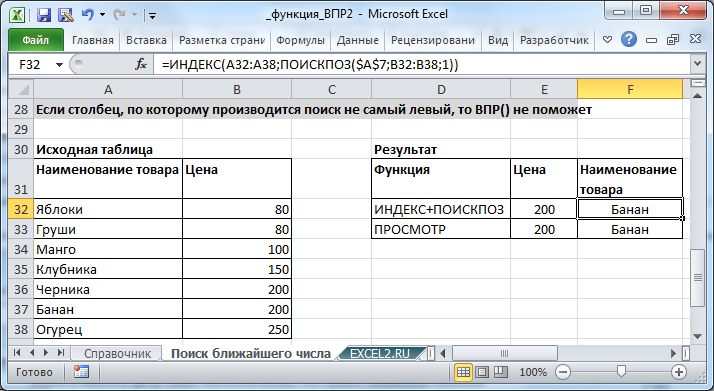The image size is (714, 391).
Task: Click into the formula bar text
Action: 422,65
